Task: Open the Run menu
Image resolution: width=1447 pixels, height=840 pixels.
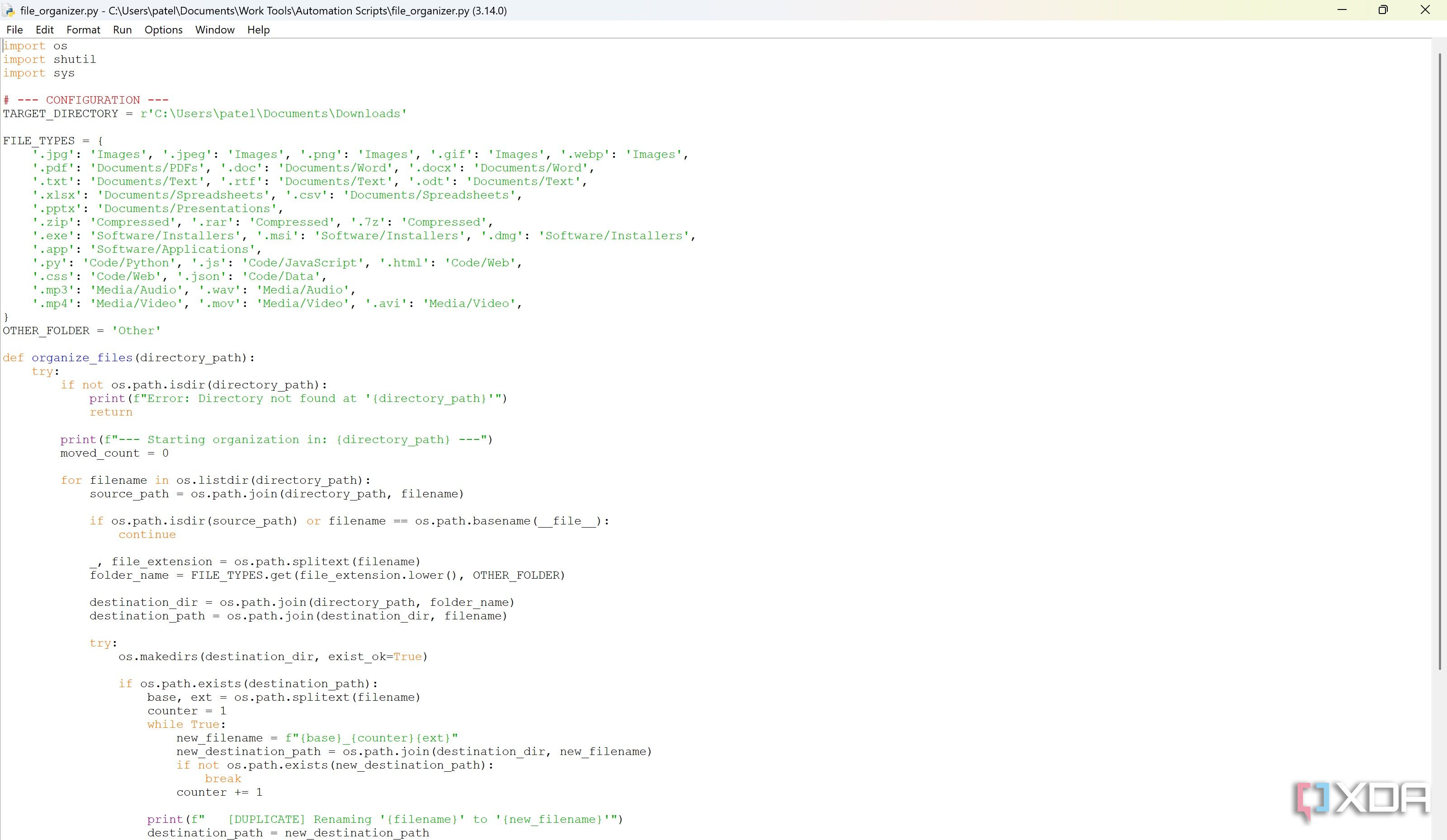Action: [x=122, y=30]
